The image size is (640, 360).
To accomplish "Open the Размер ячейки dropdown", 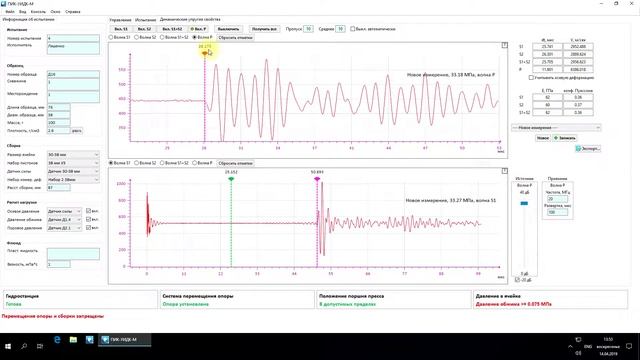I will pyautogui.click(x=73, y=155).
